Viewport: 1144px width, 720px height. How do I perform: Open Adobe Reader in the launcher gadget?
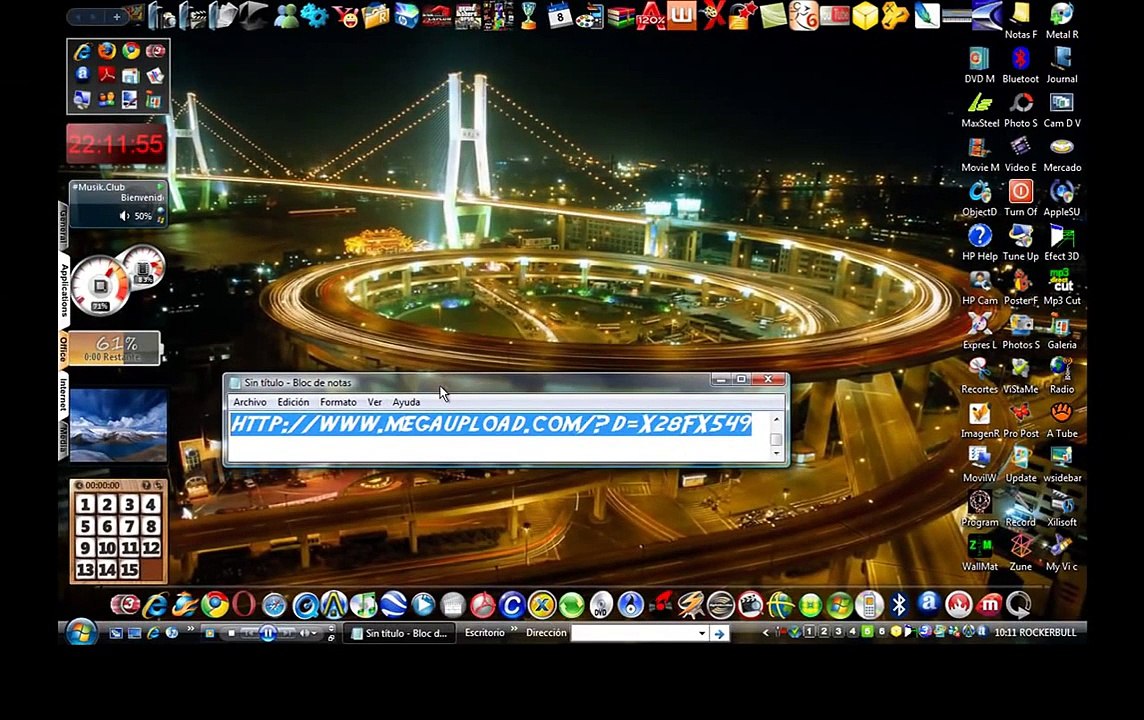click(x=107, y=74)
